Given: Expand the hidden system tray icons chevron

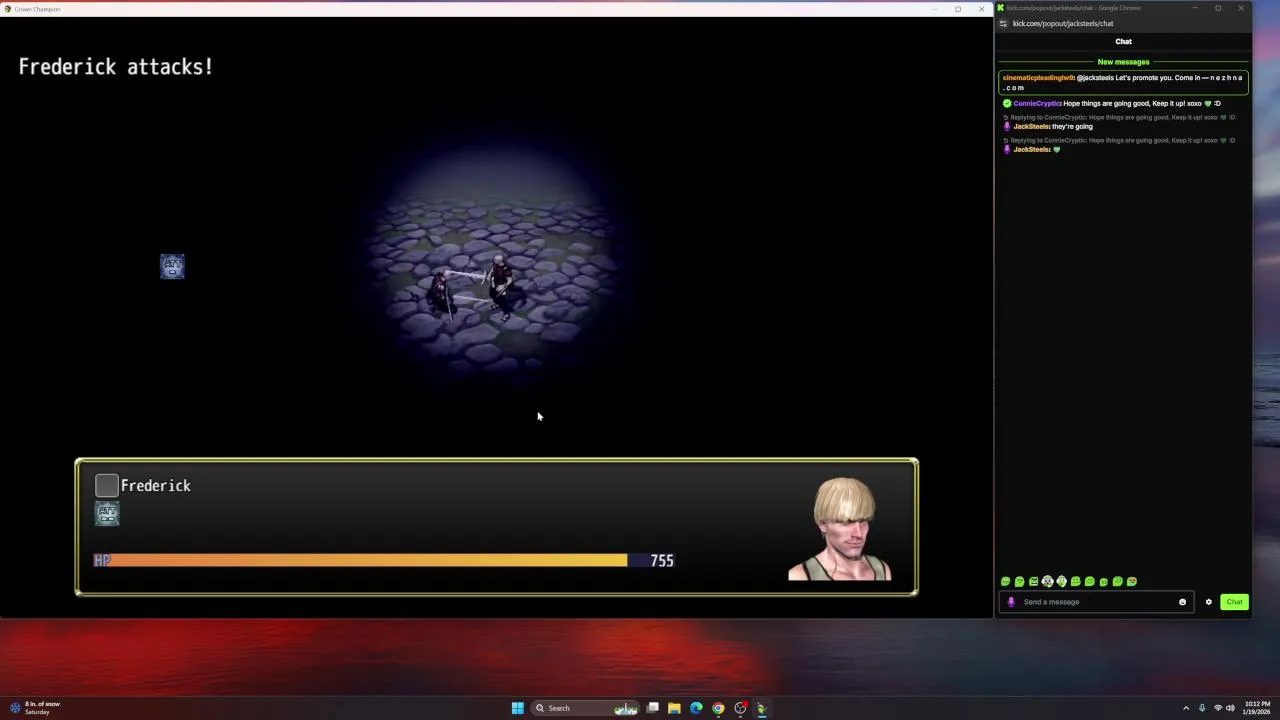Looking at the screenshot, I should 1186,708.
